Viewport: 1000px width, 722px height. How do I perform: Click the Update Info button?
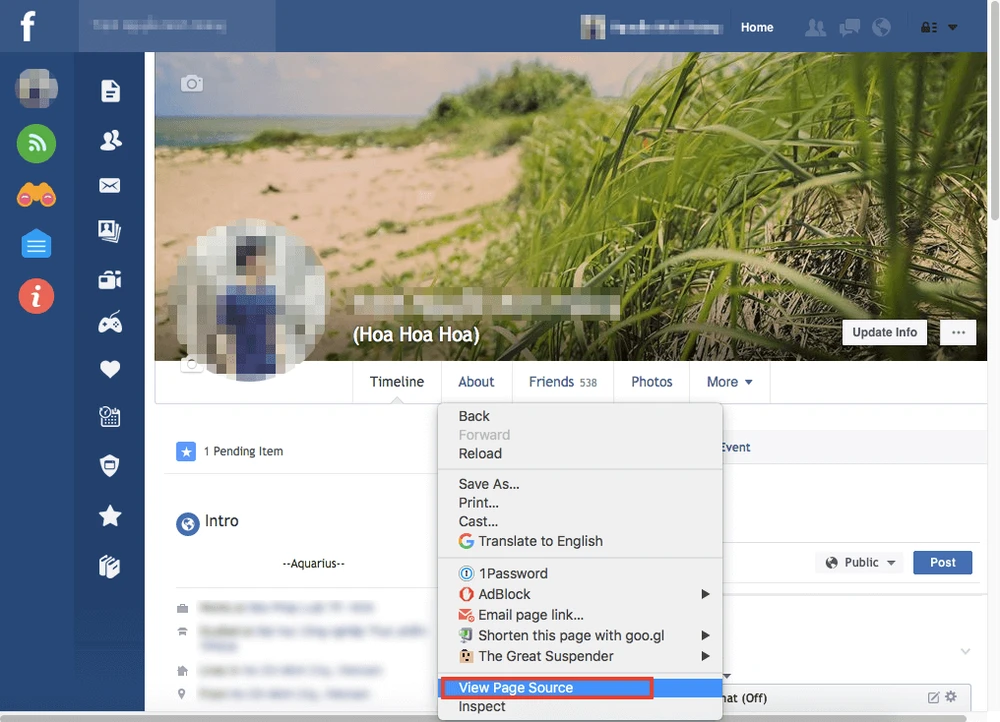point(883,332)
